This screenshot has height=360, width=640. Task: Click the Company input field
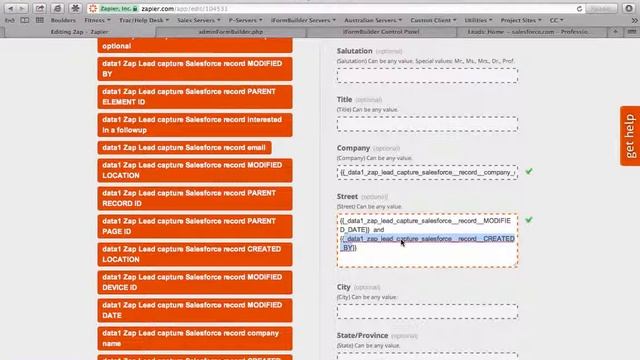pyautogui.click(x=427, y=172)
